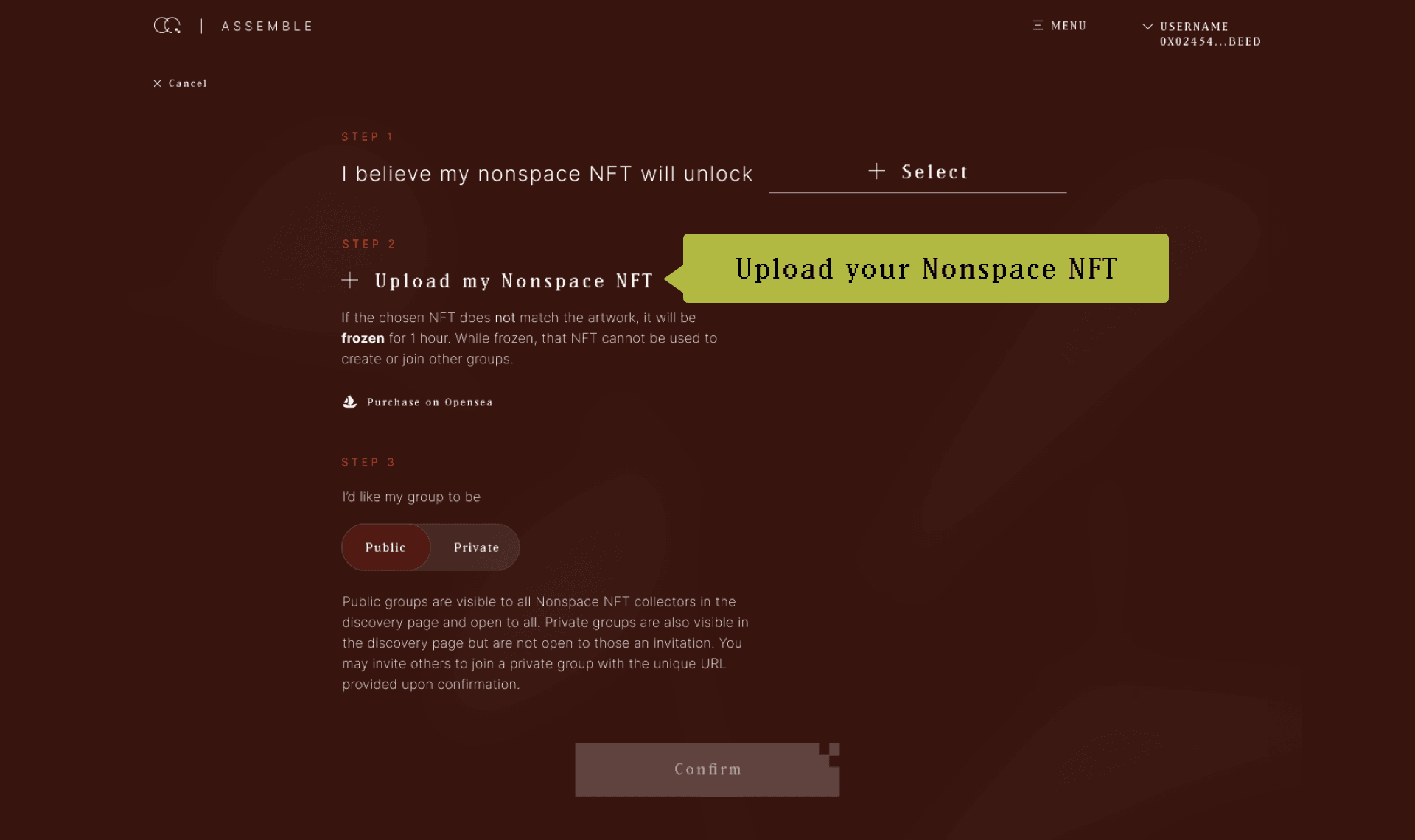This screenshot has width=1415, height=840.
Task: Switch group visibility to Private
Action: click(x=476, y=547)
